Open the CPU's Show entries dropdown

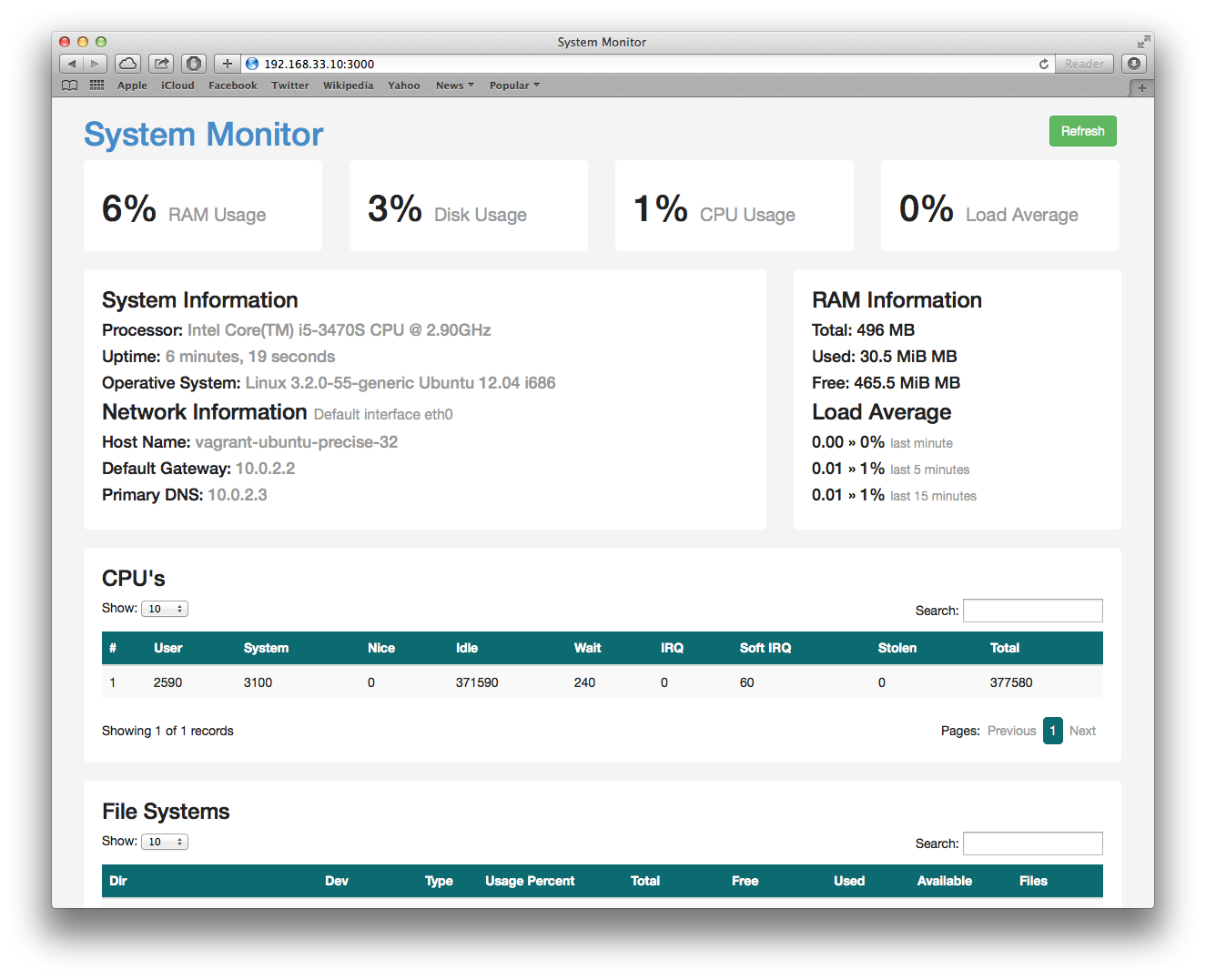[165, 609]
